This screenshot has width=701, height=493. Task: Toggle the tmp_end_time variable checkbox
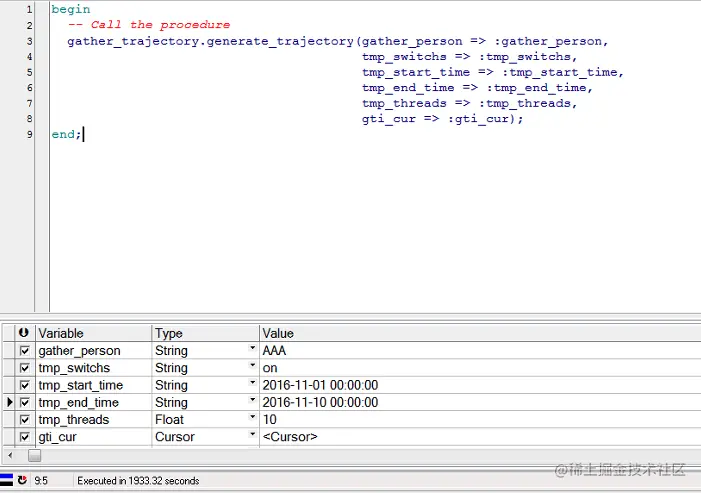(25, 403)
